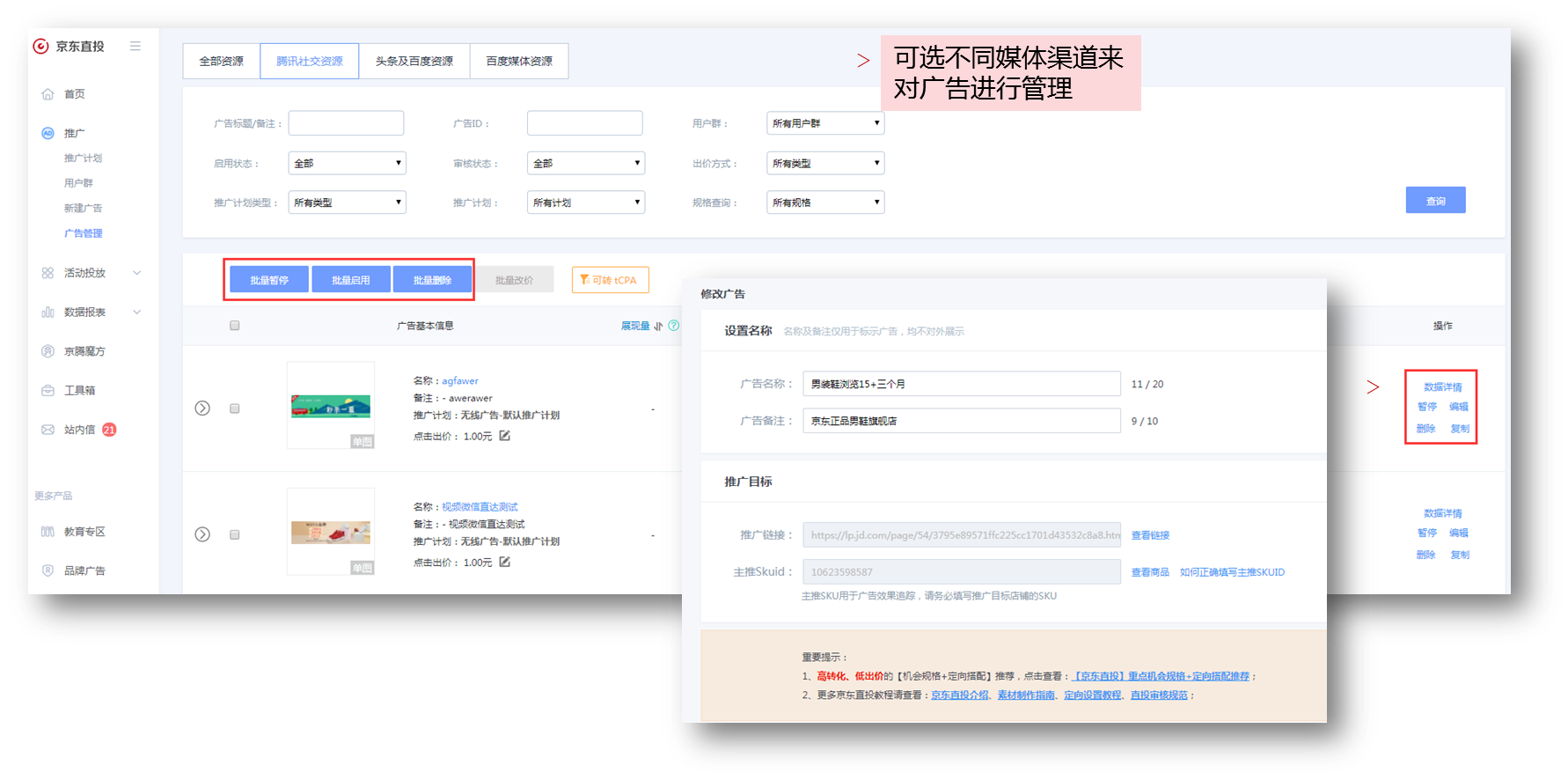The width and height of the screenshot is (1568, 780).
Task: Click the 京腾魔方 icon
Action: (48, 351)
